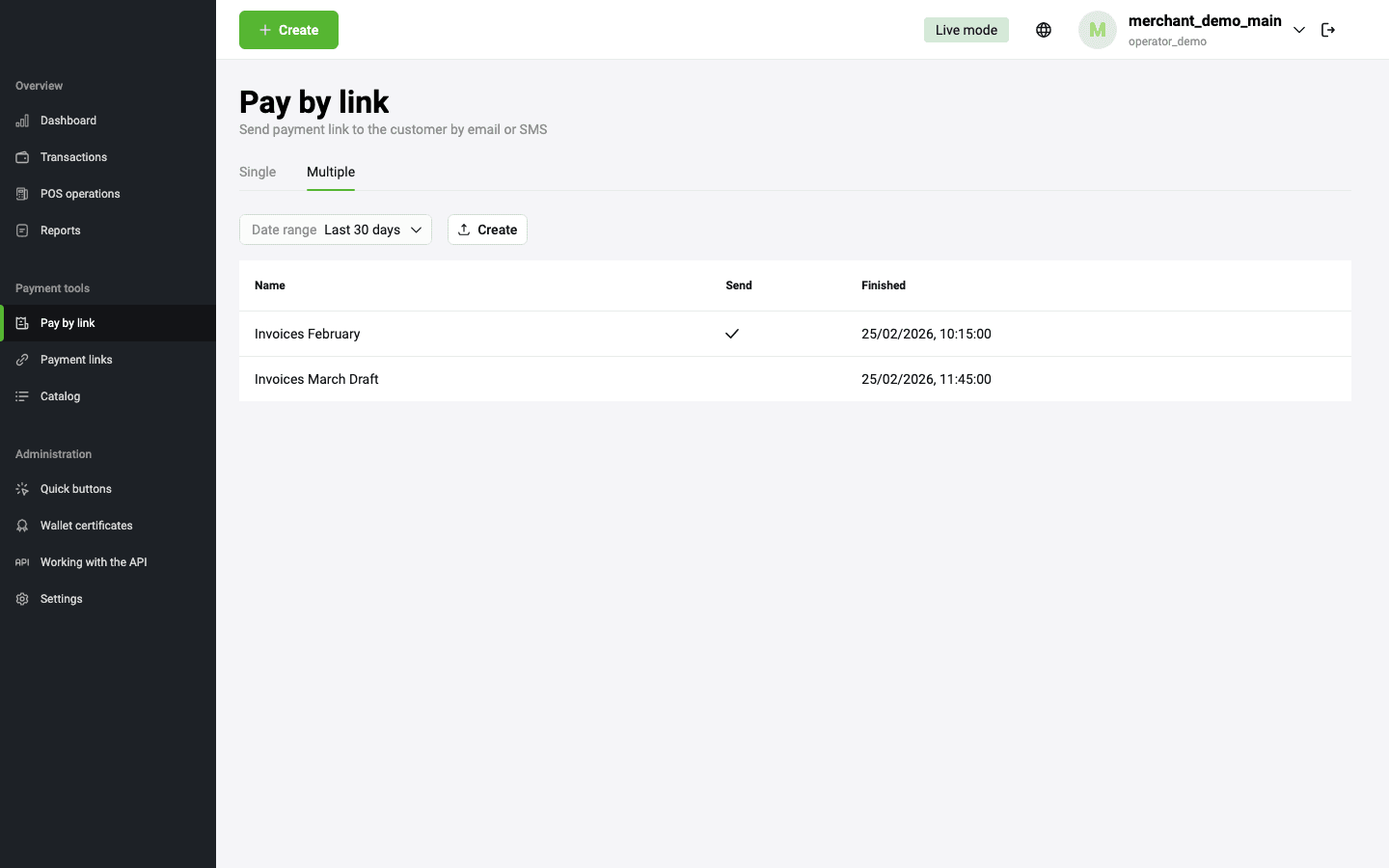Toggle the Live mode badge
Image resolution: width=1389 pixels, height=868 pixels.
pos(966,30)
